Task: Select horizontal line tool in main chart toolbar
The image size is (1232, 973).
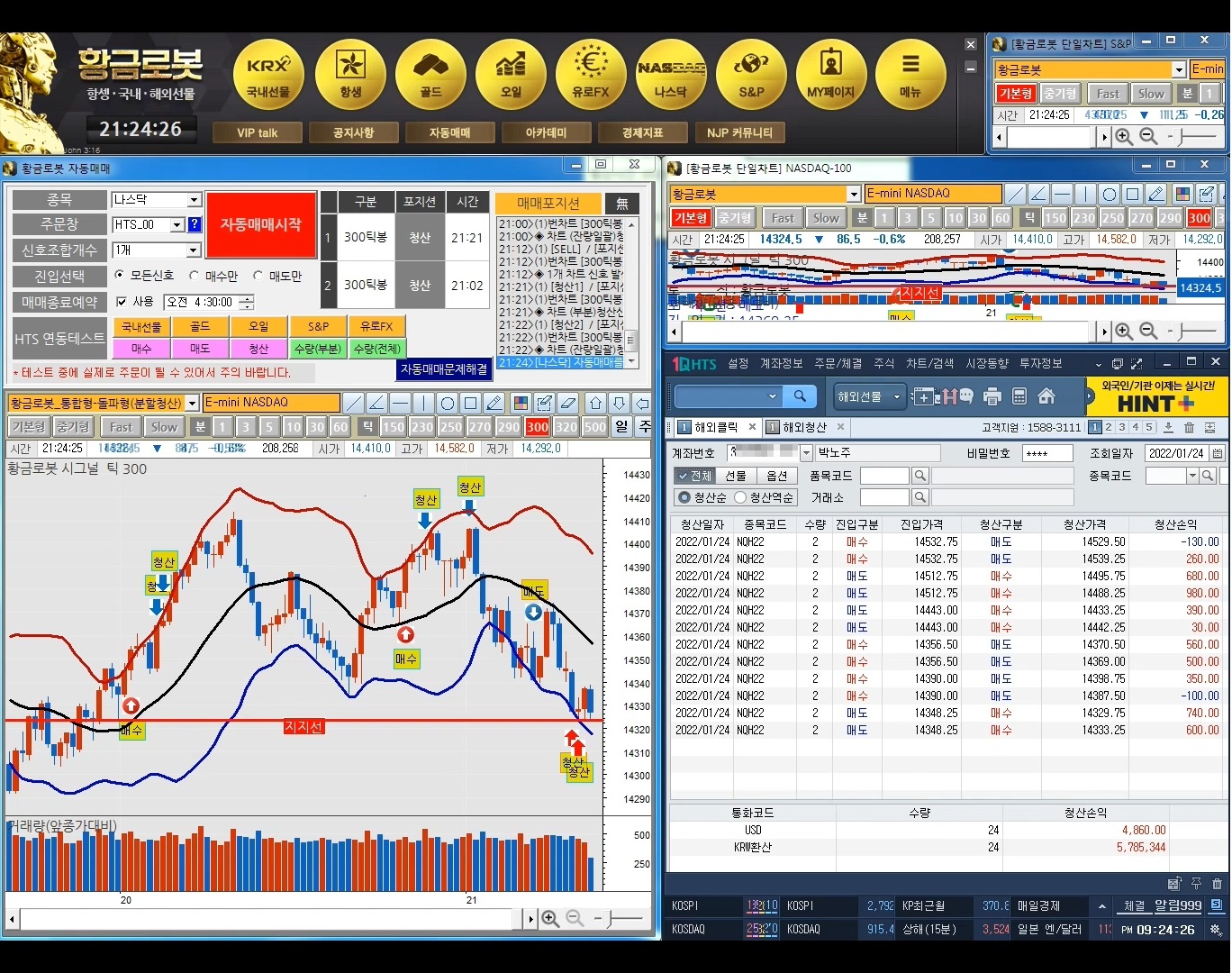Action: pyautogui.click(x=400, y=403)
